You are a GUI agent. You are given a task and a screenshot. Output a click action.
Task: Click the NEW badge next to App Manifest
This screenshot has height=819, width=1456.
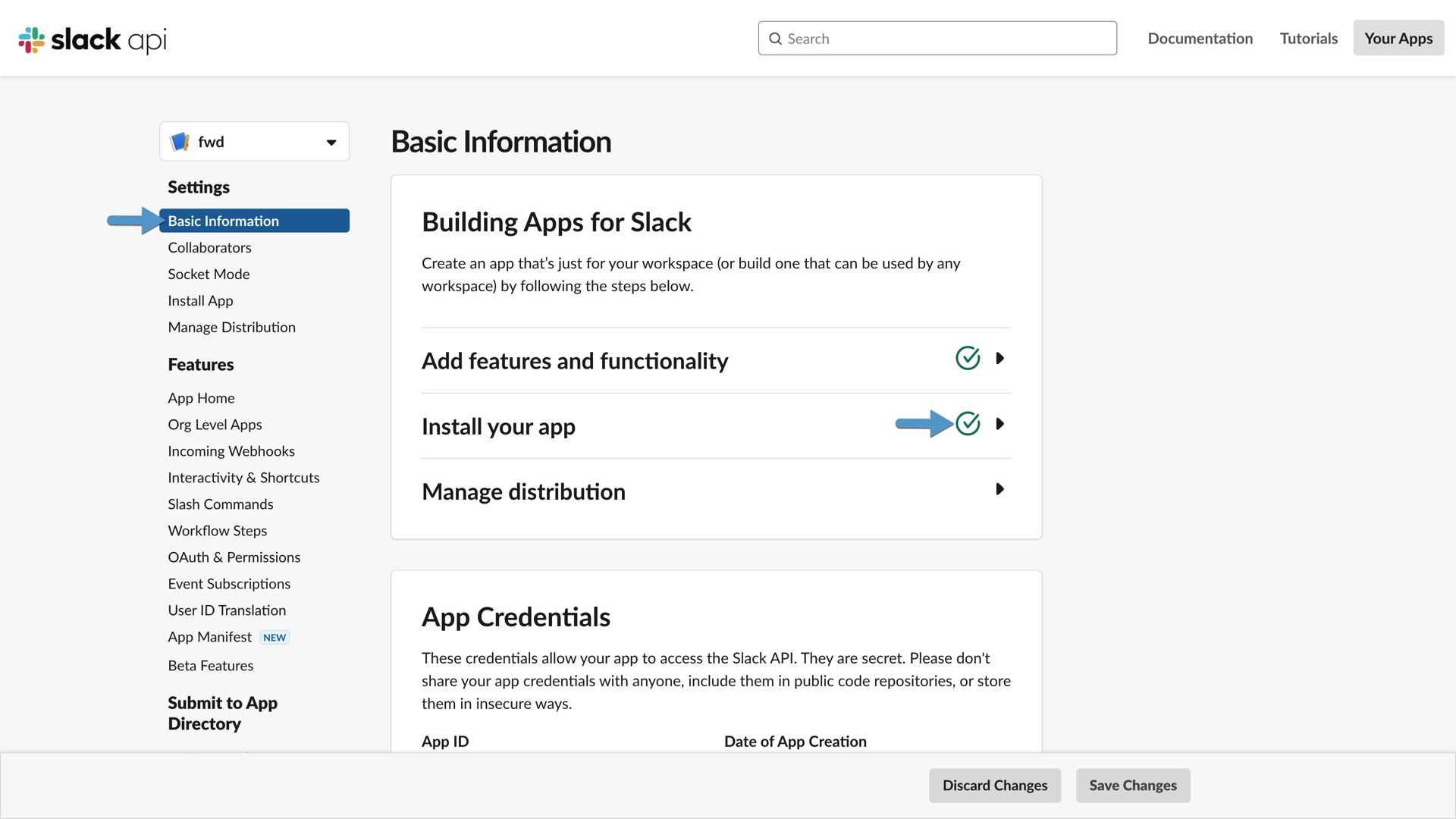pos(274,637)
